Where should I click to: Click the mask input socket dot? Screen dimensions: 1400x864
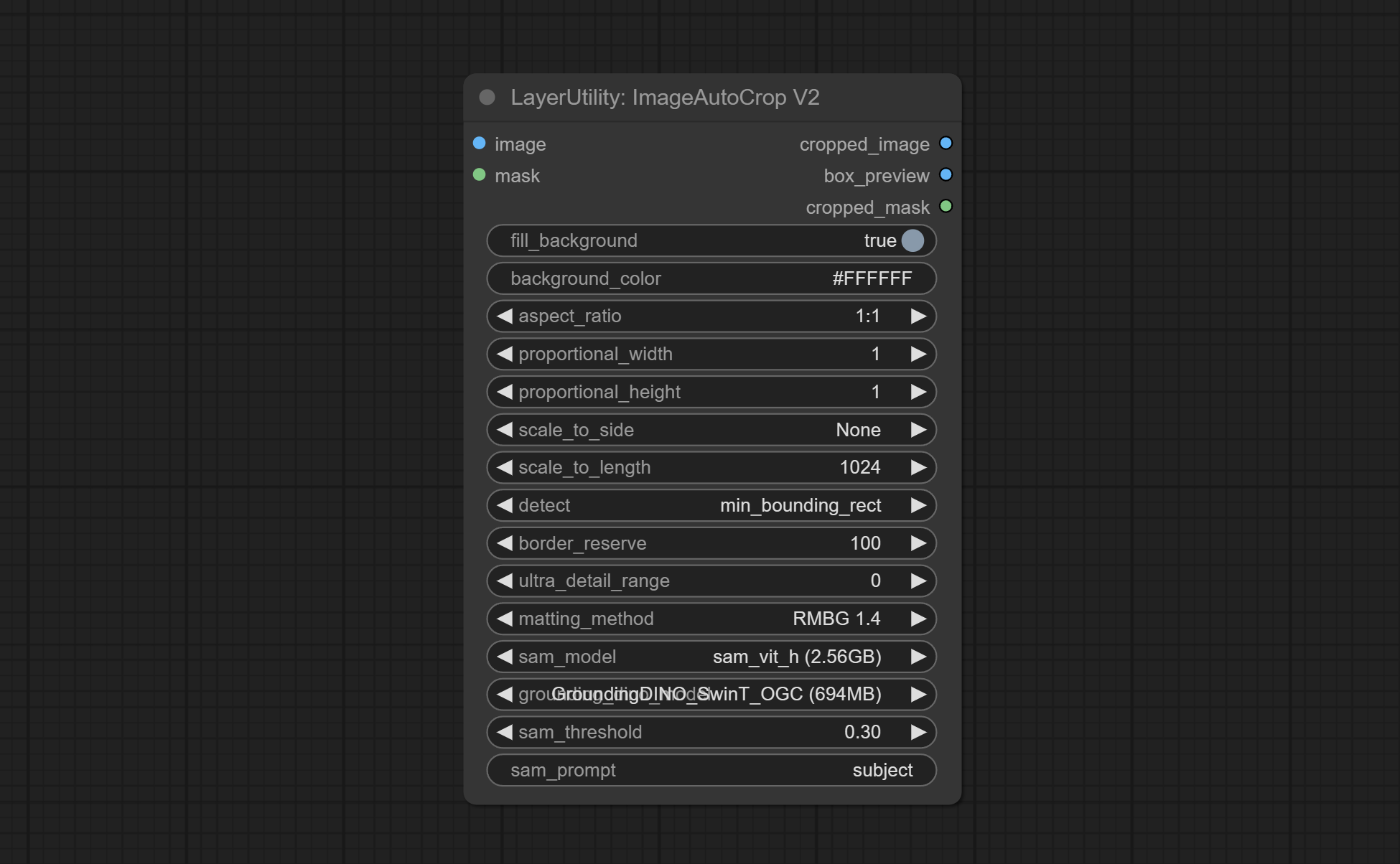pos(480,175)
